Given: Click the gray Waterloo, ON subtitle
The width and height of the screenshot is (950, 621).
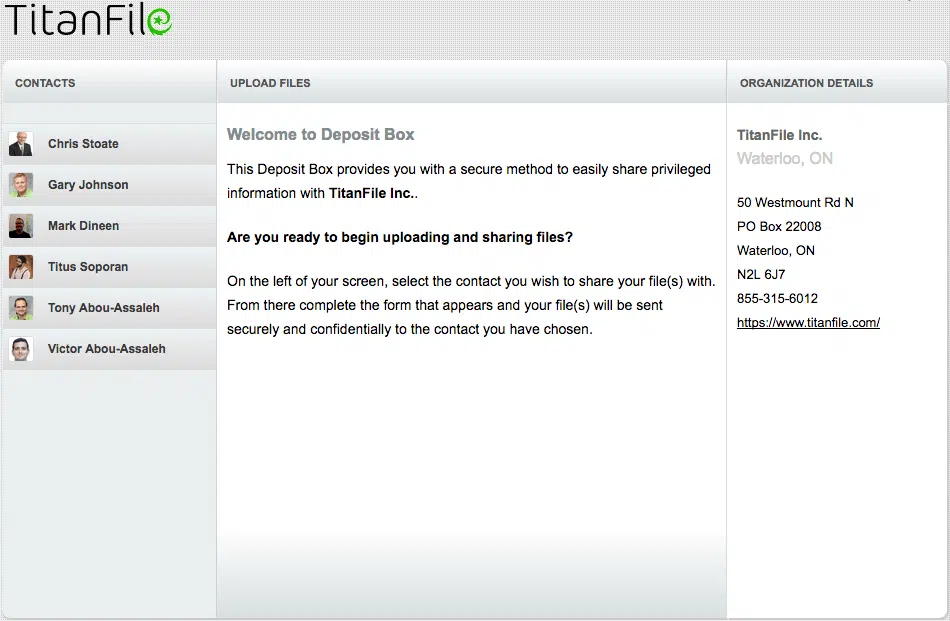Looking at the screenshot, I should pos(785,159).
